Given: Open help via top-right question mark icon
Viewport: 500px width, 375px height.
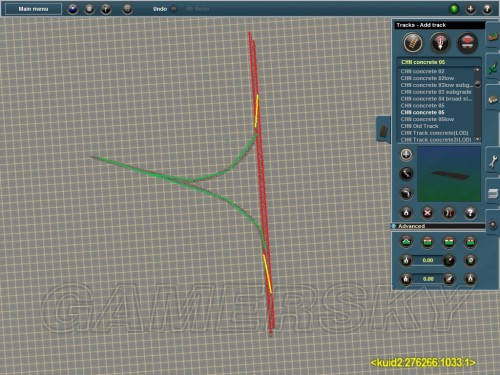Looking at the screenshot, I should coord(487,9).
